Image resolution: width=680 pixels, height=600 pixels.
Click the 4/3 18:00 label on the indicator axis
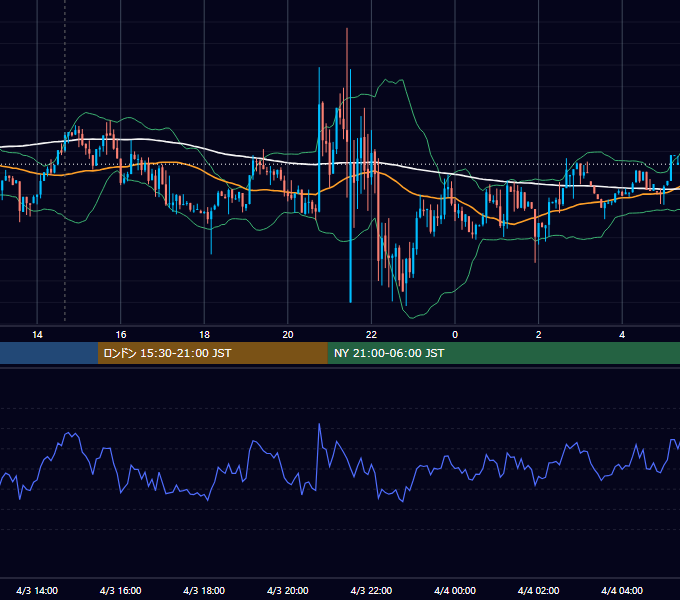click(x=204, y=590)
